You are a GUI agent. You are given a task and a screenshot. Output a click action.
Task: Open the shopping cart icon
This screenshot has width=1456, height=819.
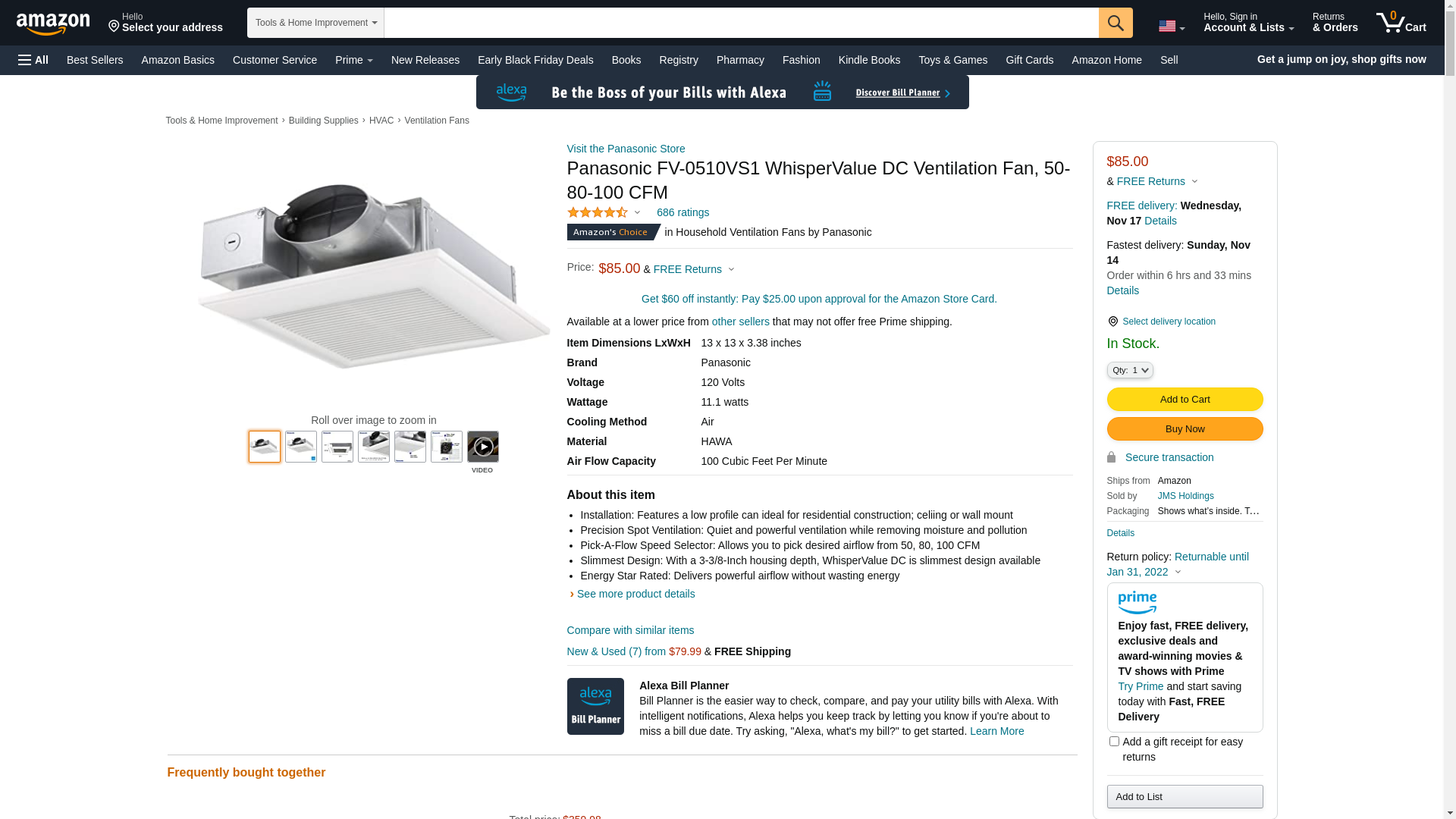coord(1401,23)
